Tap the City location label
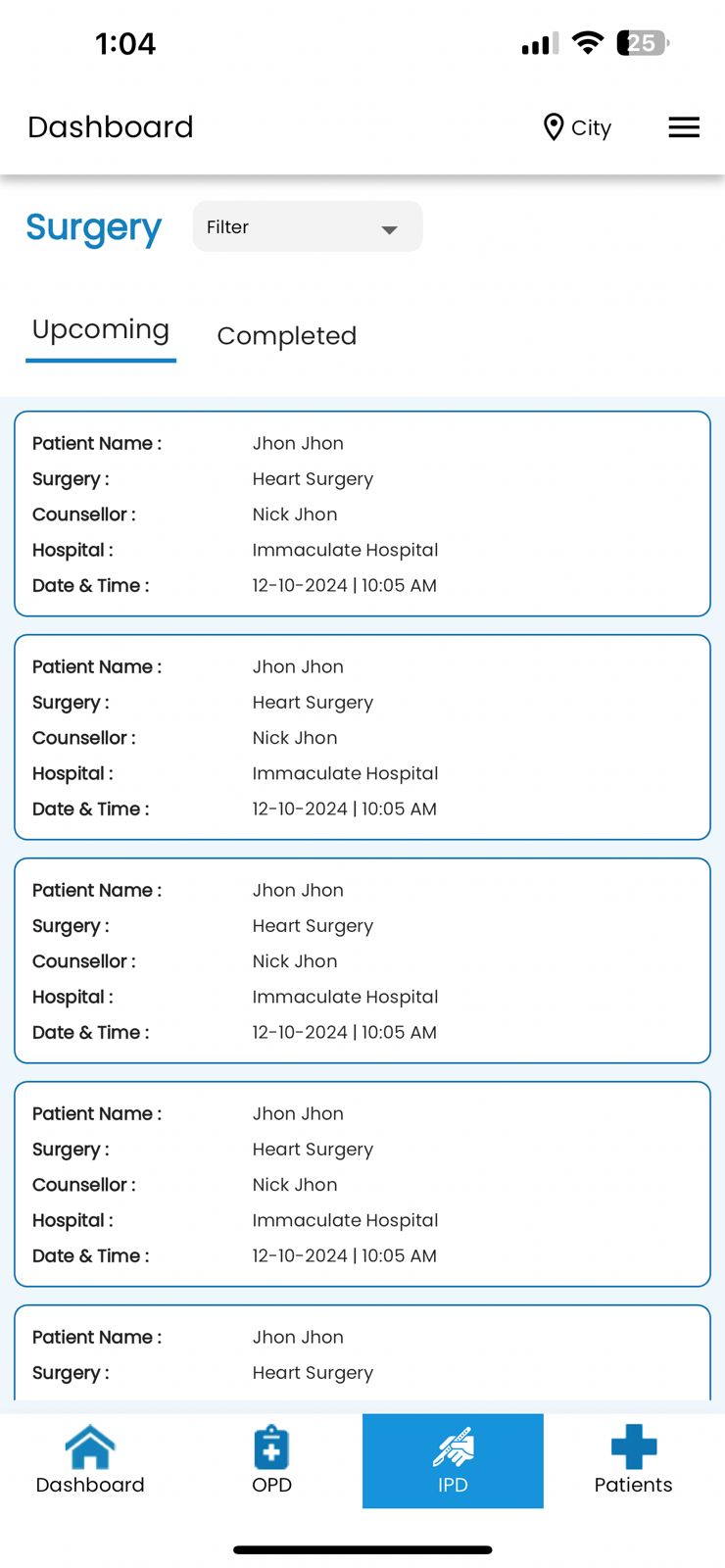The height and width of the screenshot is (1568, 725). [x=591, y=128]
